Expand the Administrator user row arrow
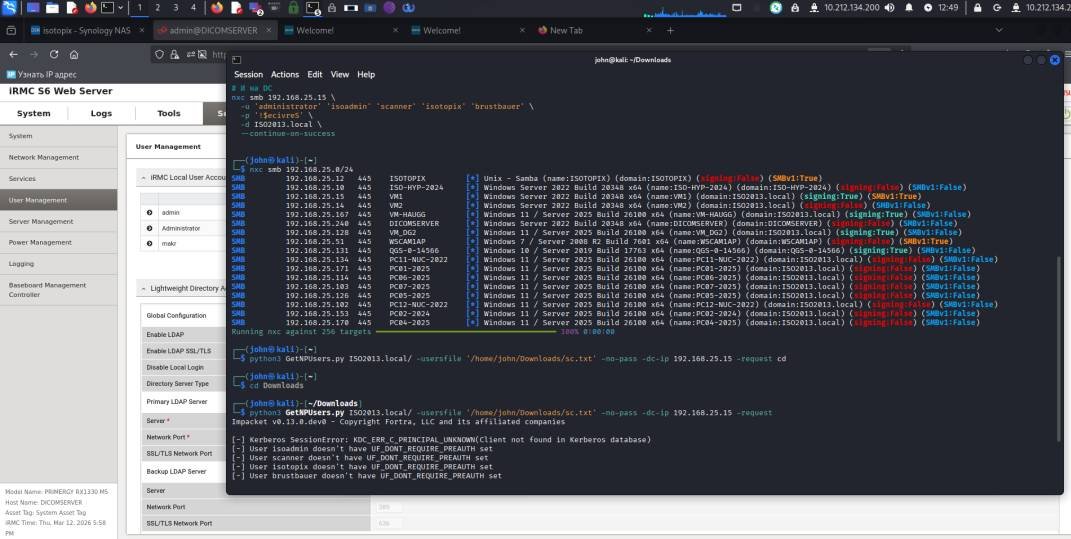 [x=150, y=228]
